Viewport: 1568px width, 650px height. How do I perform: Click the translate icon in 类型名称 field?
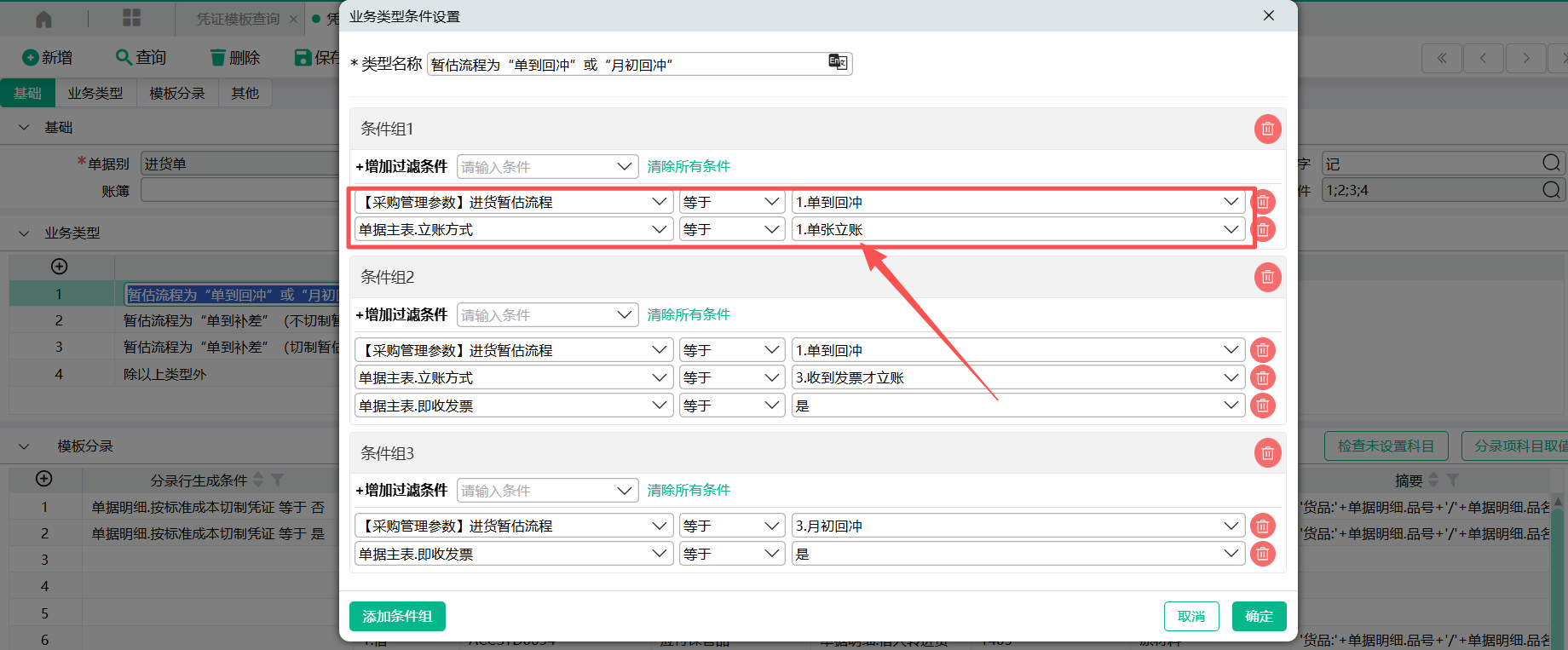pos(838,61)
